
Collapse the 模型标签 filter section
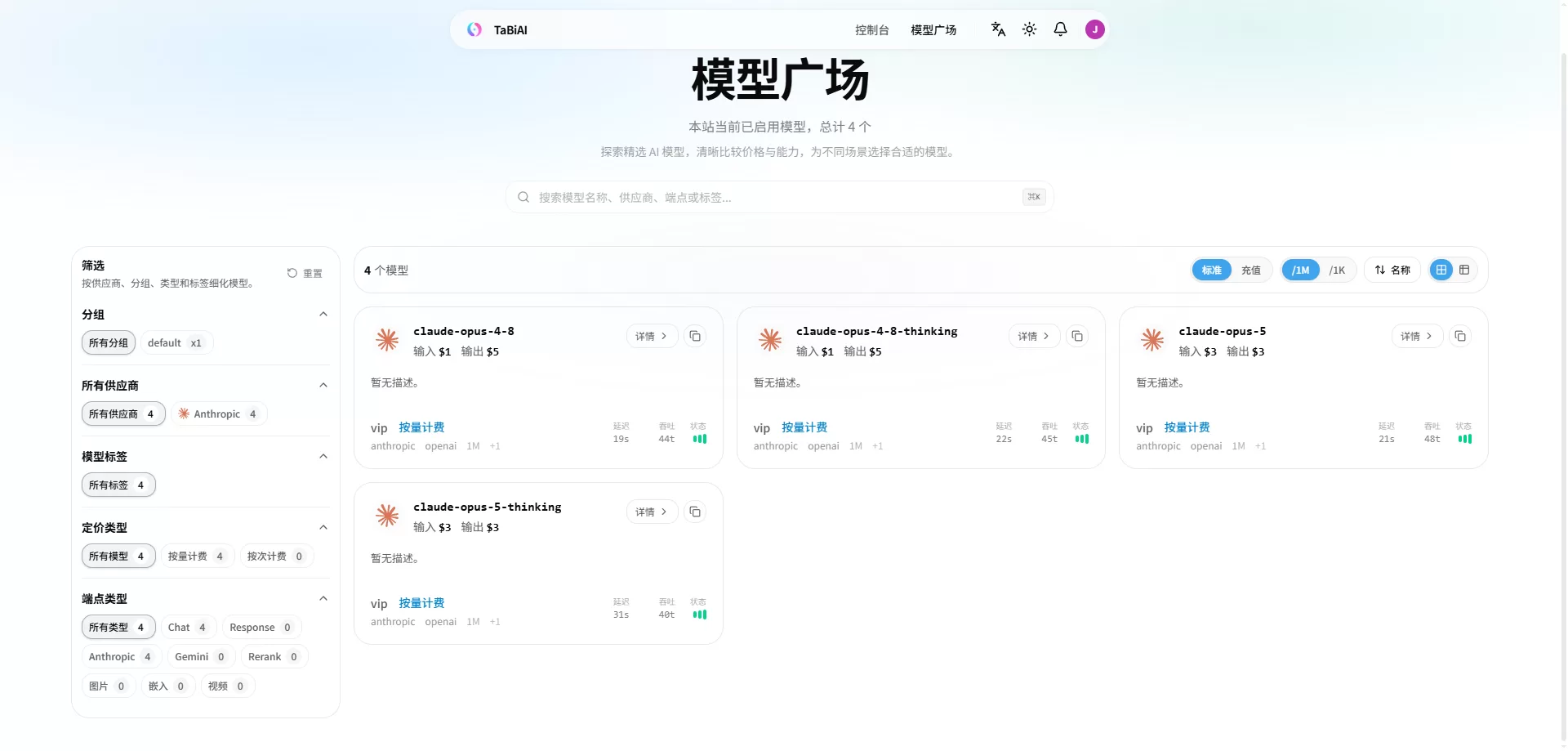(x=323, y=457)
